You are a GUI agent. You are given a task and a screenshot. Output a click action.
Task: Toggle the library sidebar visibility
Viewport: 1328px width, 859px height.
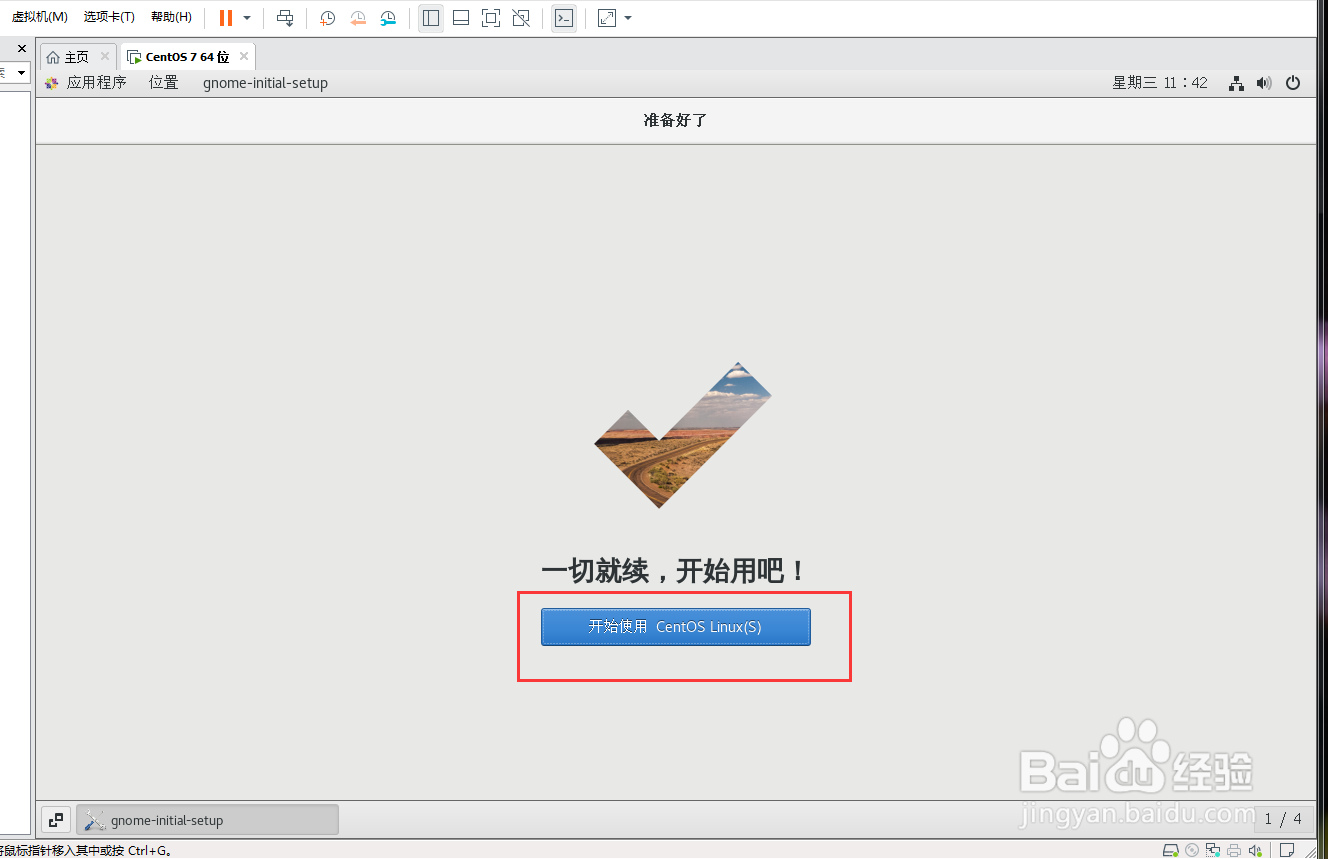(x=431, y=18)
